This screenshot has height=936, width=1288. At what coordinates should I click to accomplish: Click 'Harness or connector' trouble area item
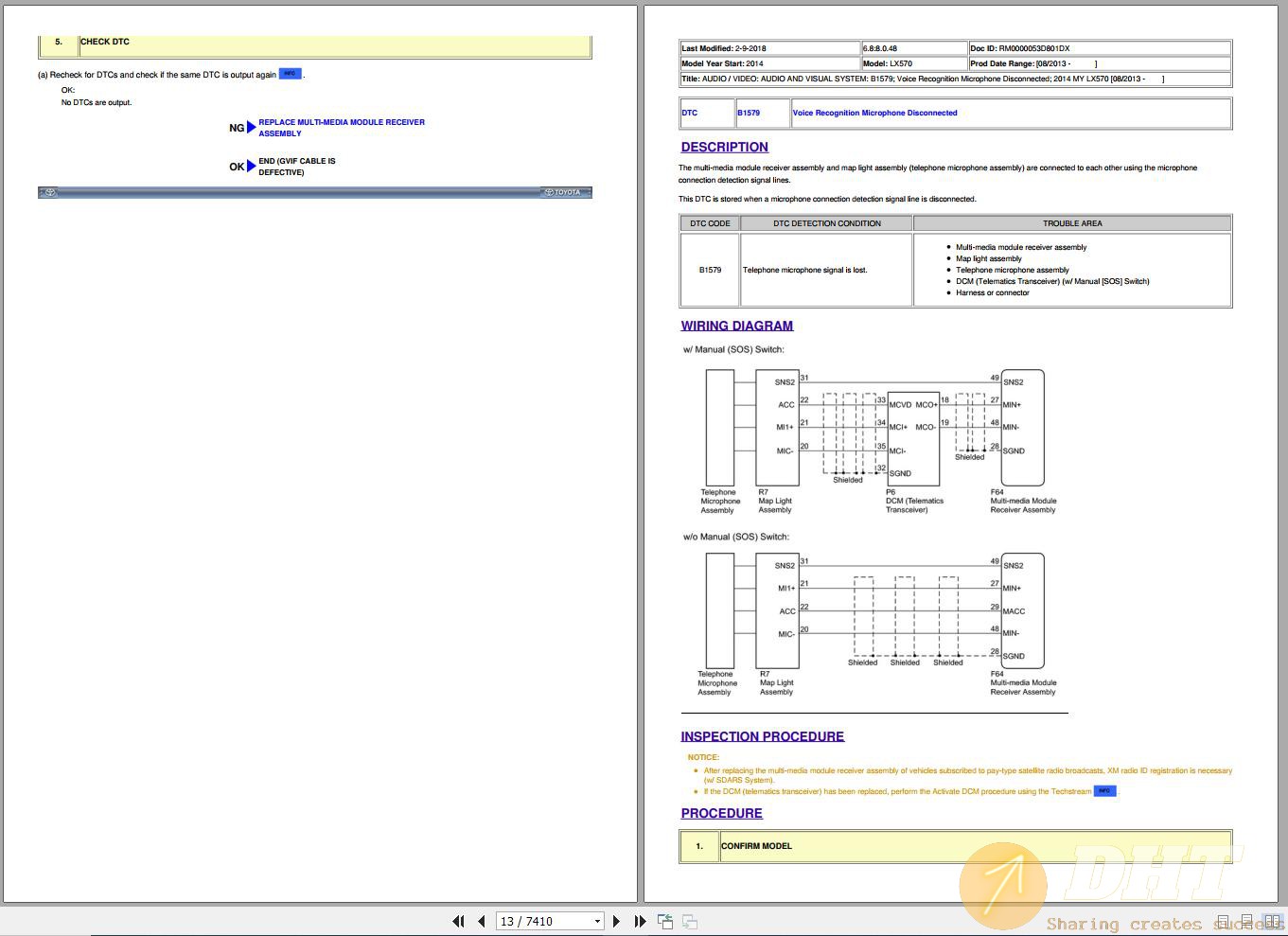click(993, 292)
